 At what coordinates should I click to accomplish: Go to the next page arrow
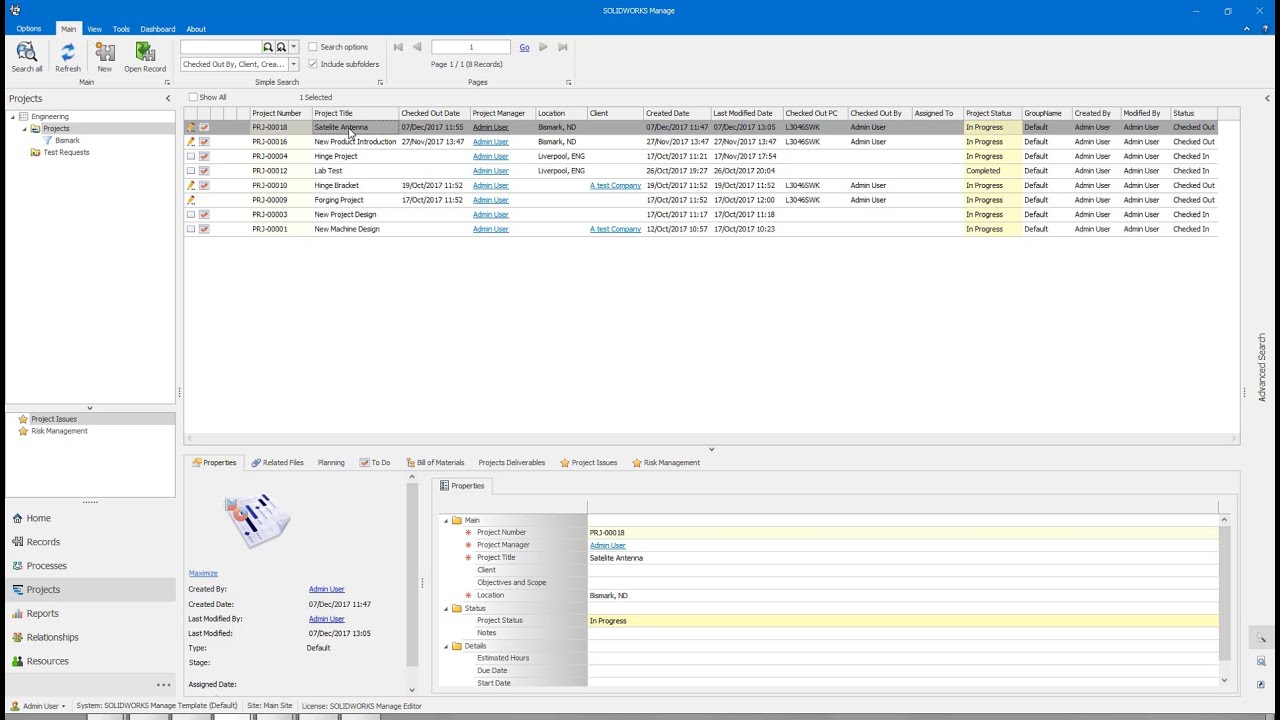click(543, 47)
